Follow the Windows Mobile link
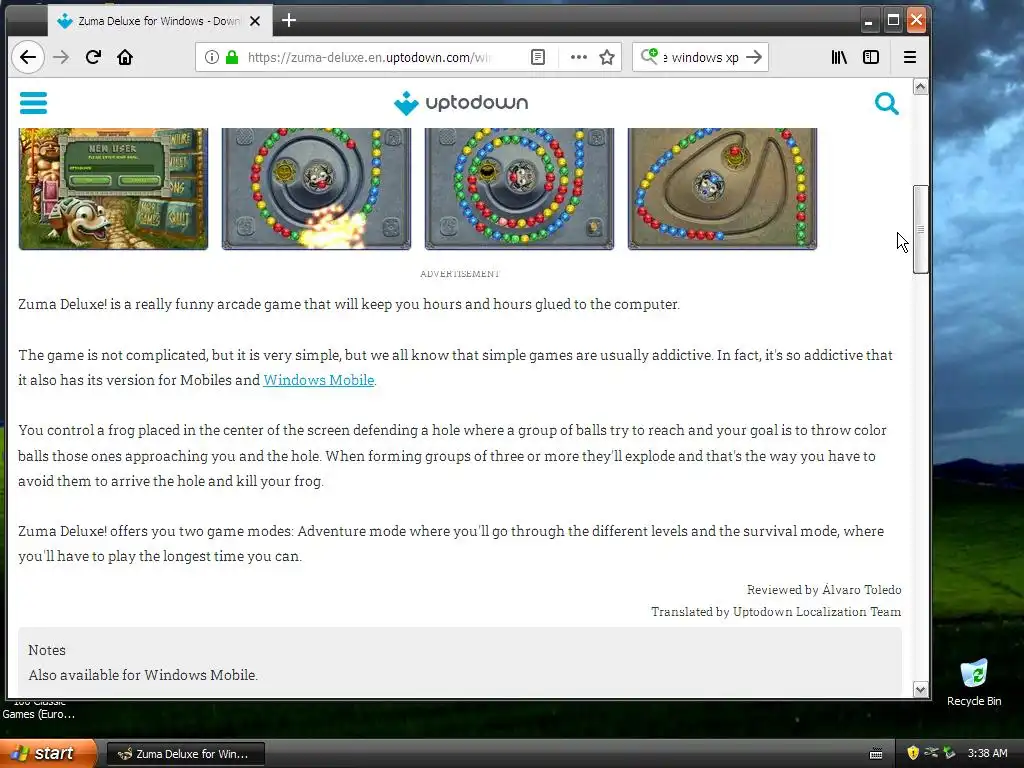Image resolution: width=1024 pixels, height=768 pixels. 319,380
